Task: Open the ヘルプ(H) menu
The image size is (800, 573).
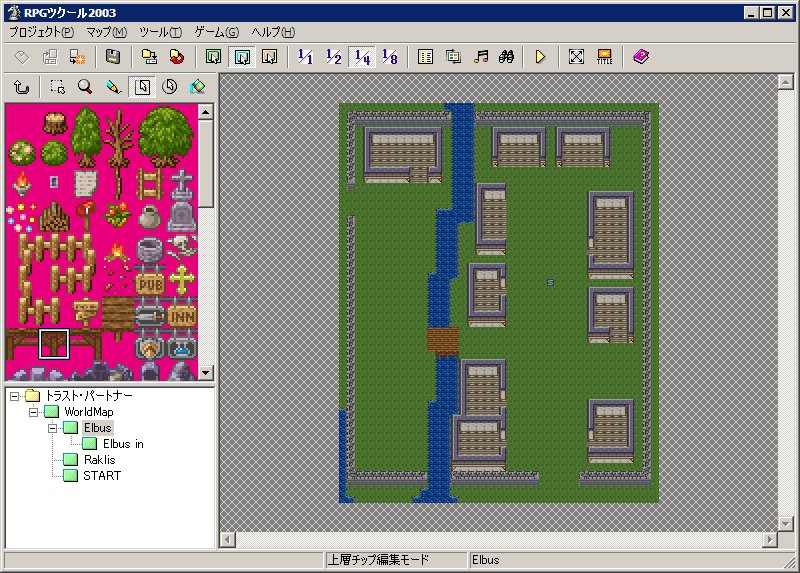Action: click(273, 32)
